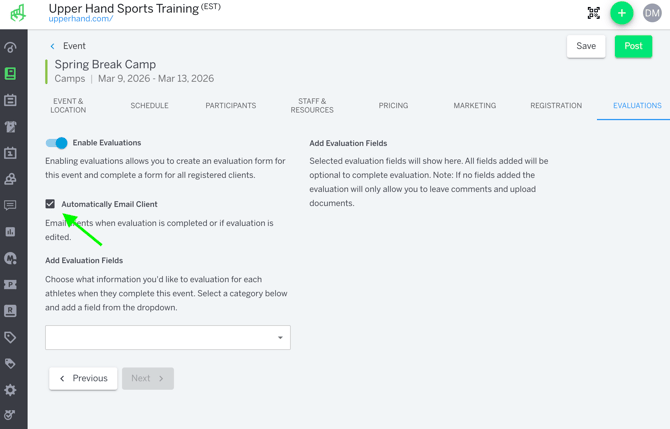Open the dashboard gauge icon in sidebar
This screenshot has width=670, height=429.
pyautogui.click(x=10, y=47)
